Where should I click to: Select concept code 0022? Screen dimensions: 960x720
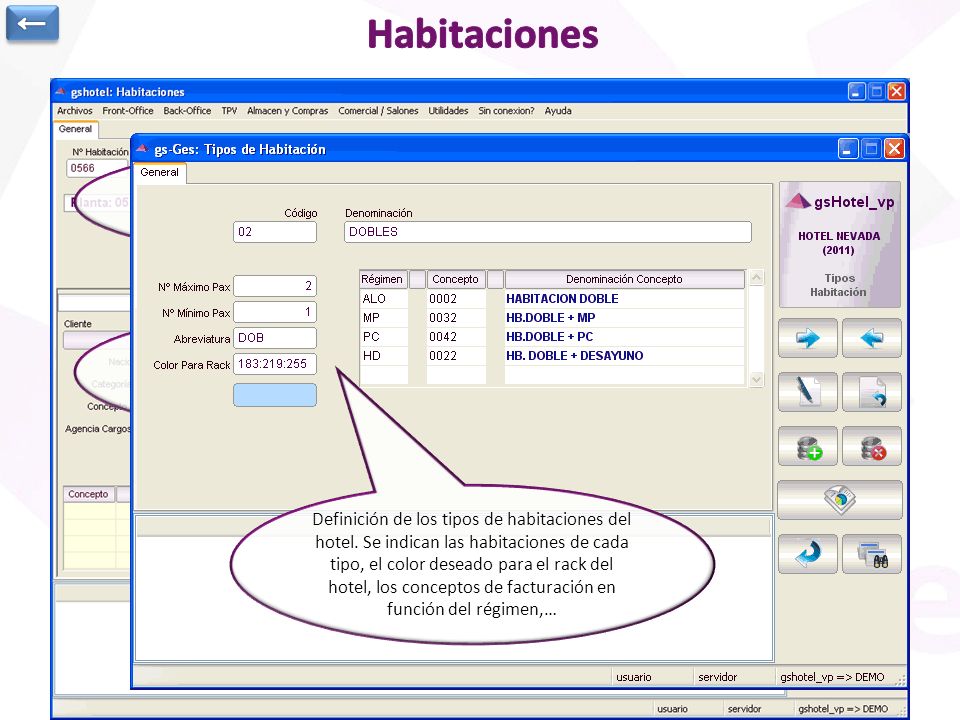tap(456, 356)
